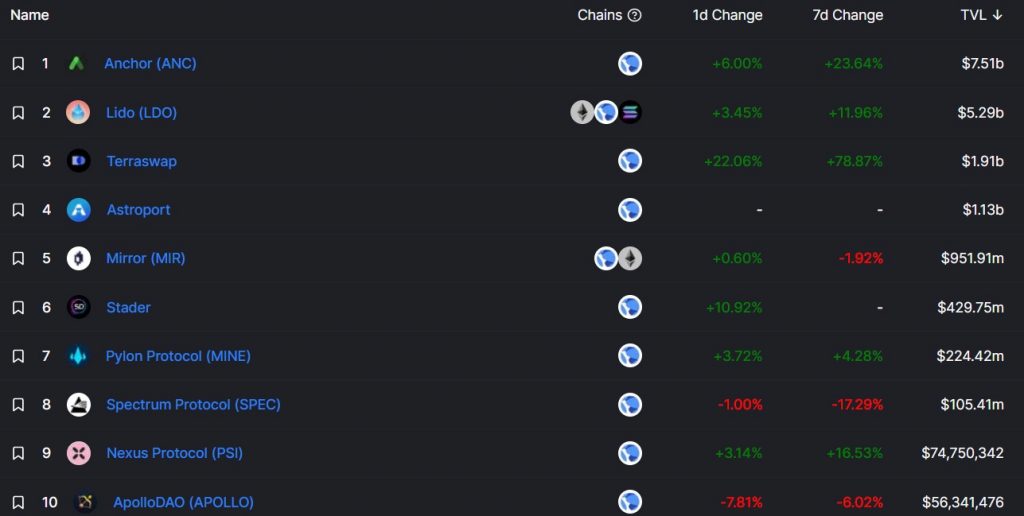
Task: Sort table by 1d Change column
Action: [x=727, y=15]
